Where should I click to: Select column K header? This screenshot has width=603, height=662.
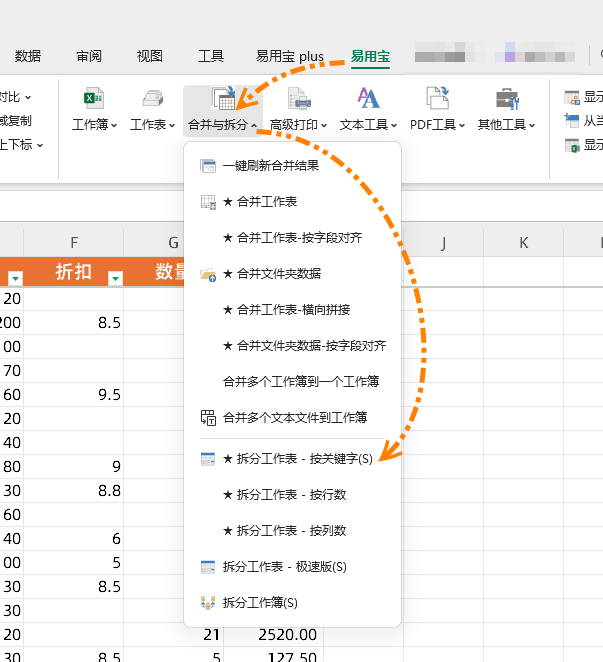tap(524, 243)
